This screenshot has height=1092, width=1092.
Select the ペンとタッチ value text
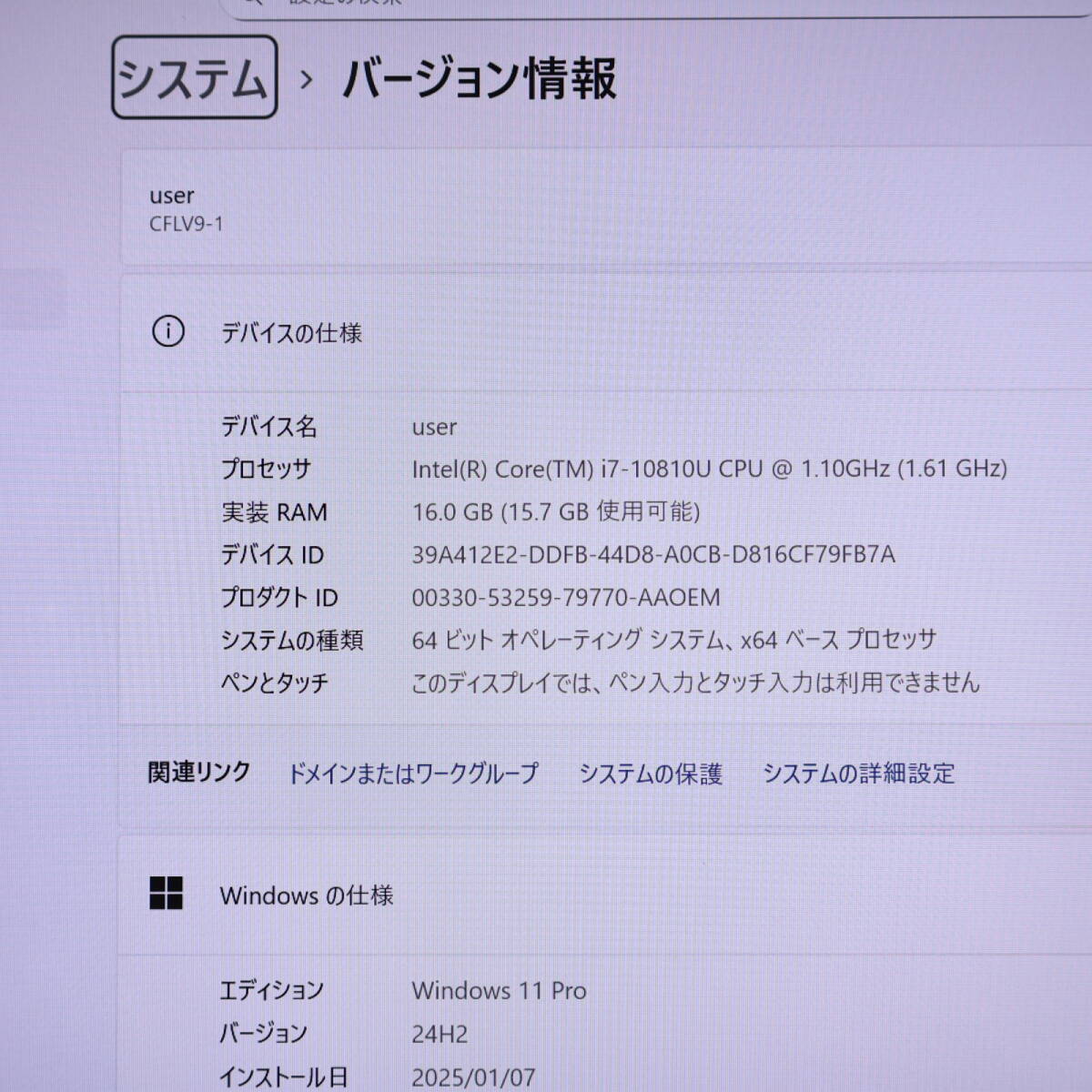point(695,682)
